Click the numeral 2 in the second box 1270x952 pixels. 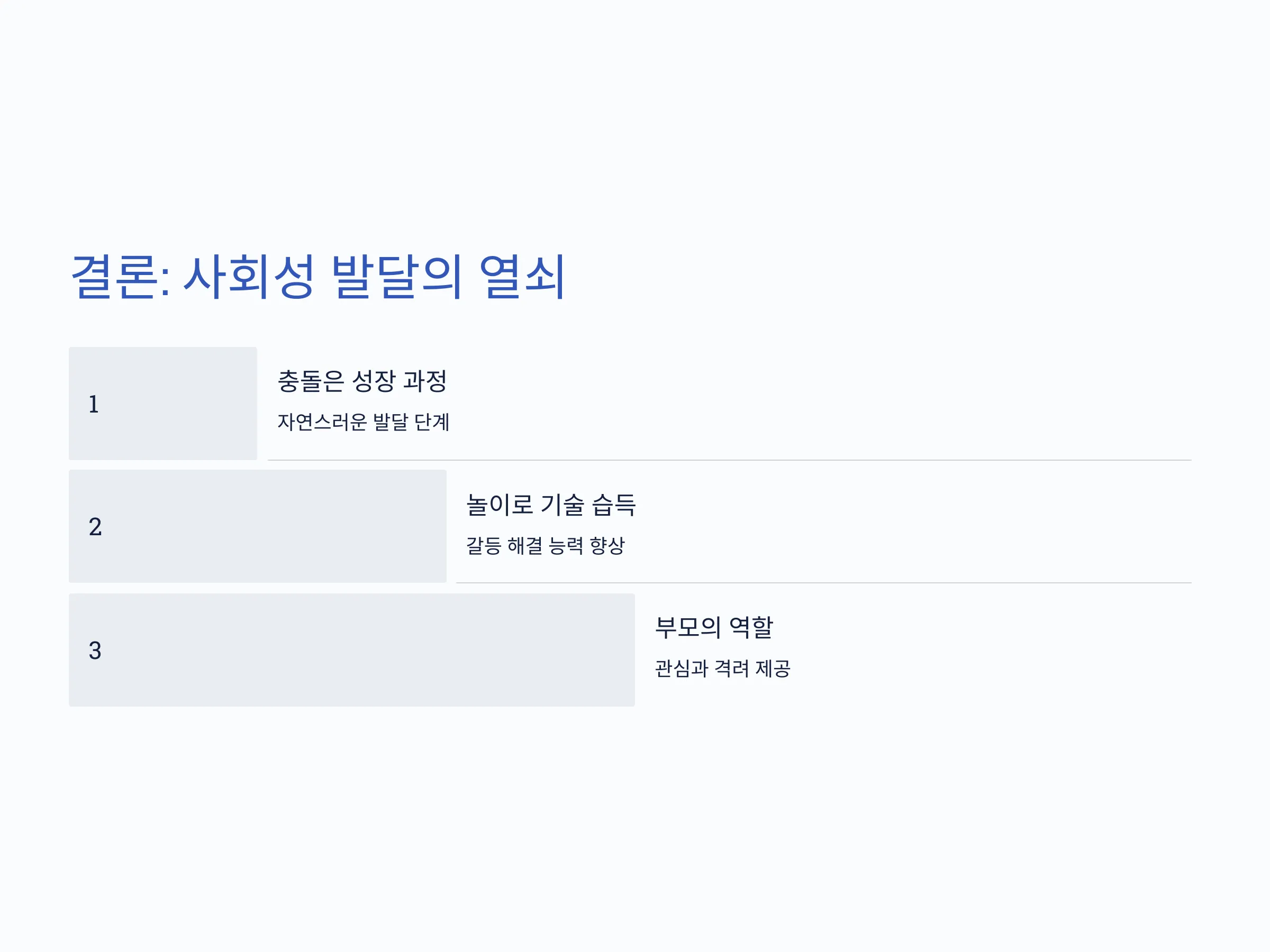click(x=95, y=527)
